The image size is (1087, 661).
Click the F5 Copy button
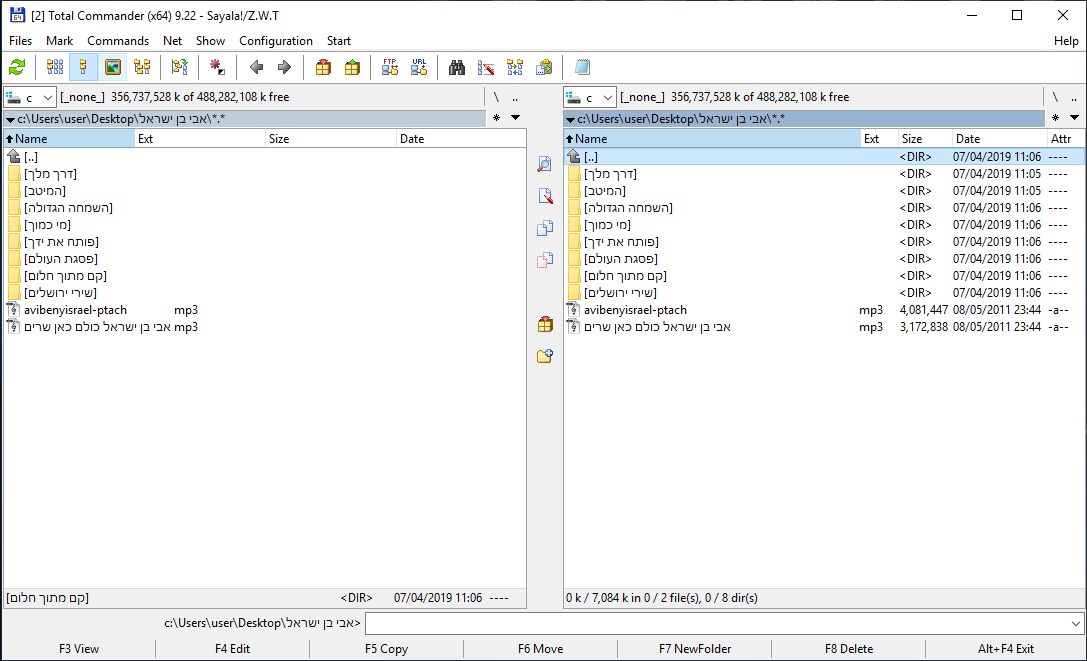pyautogui.click(x=386, y=649)
